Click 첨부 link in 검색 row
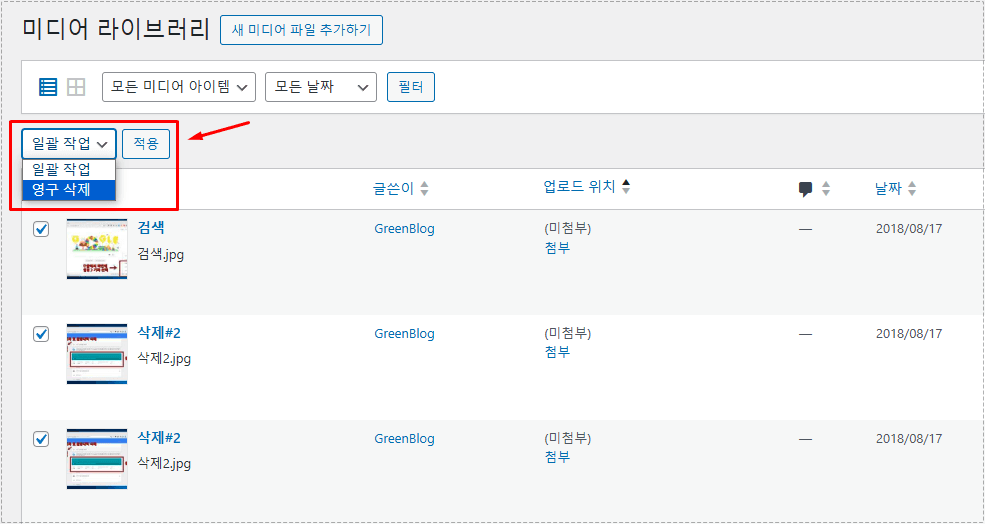Screen dimensions: 985x524 [x=558, y=247]
